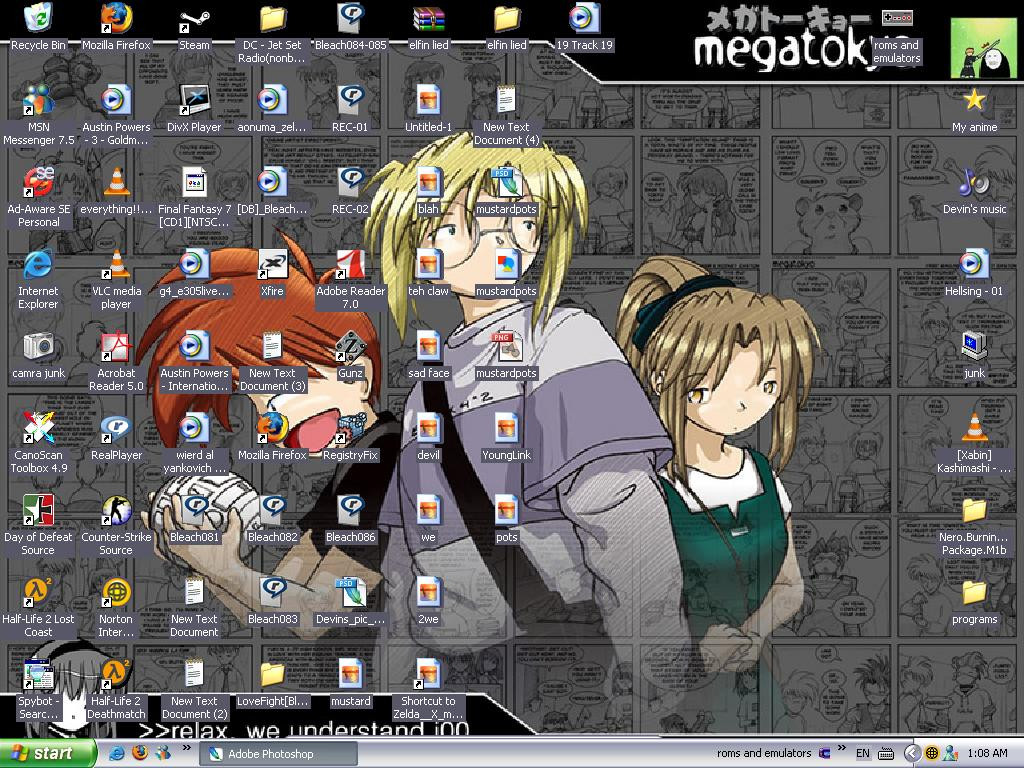Image resolution: width=1024 pixels, height=768 pixels.
Task: Select the Nero Burning Package folder
Action: click(974, 511)
